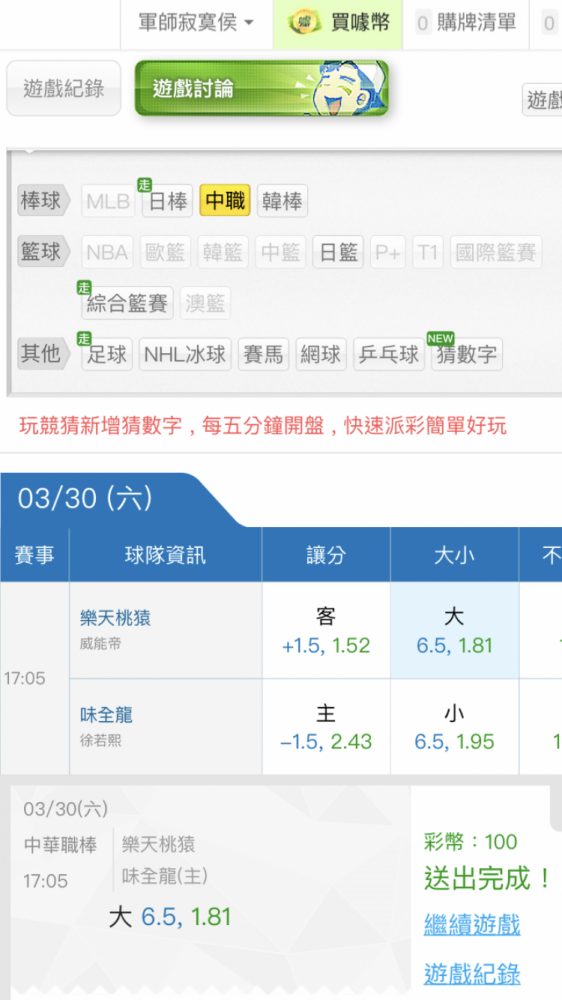Select 乒乓球 category
Screen dimensions: 562x1000
(x=389, y=354)
